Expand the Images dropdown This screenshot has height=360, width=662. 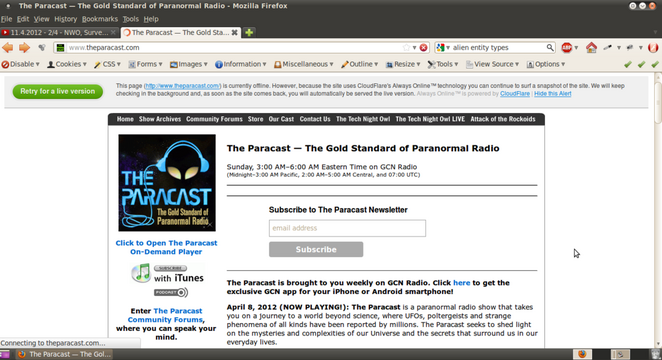(x=189, y=64)
